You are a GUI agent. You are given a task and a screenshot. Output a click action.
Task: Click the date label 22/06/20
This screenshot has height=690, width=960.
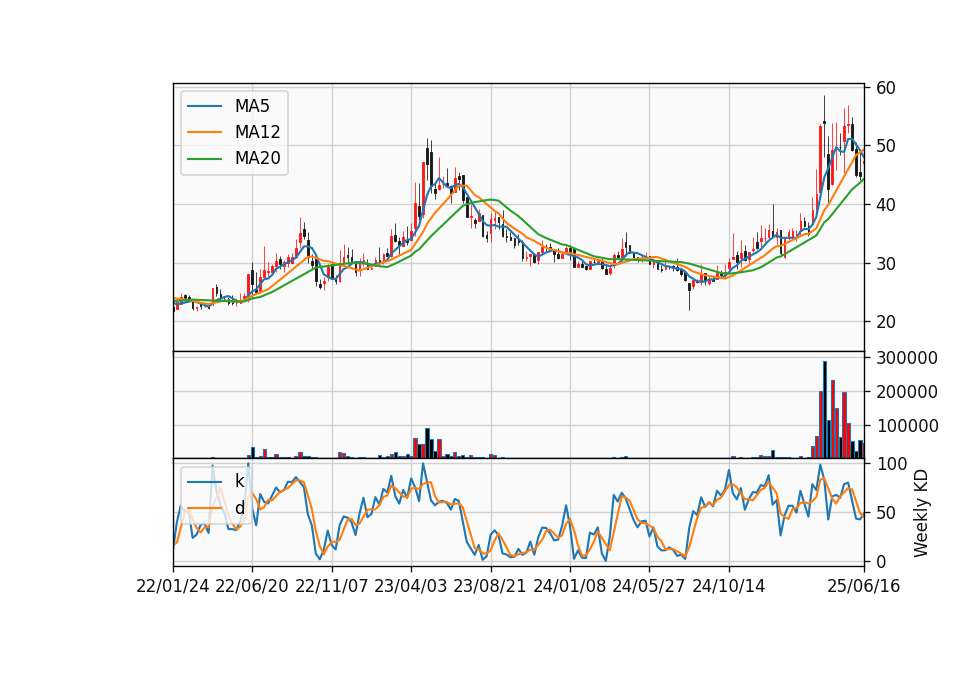(x=252, y=586)
